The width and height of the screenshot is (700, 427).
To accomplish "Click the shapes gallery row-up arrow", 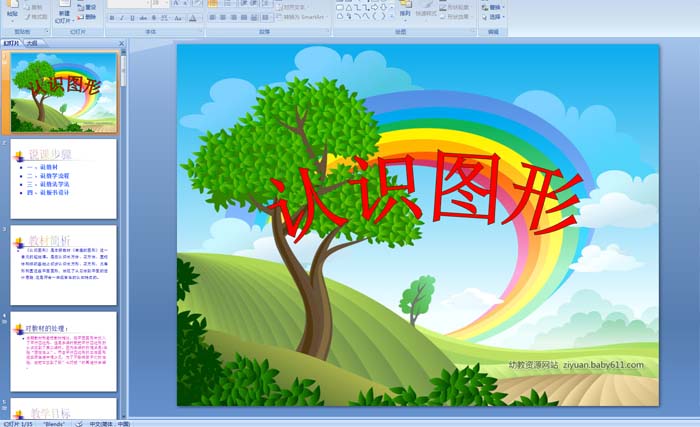I will coord(392,8).
